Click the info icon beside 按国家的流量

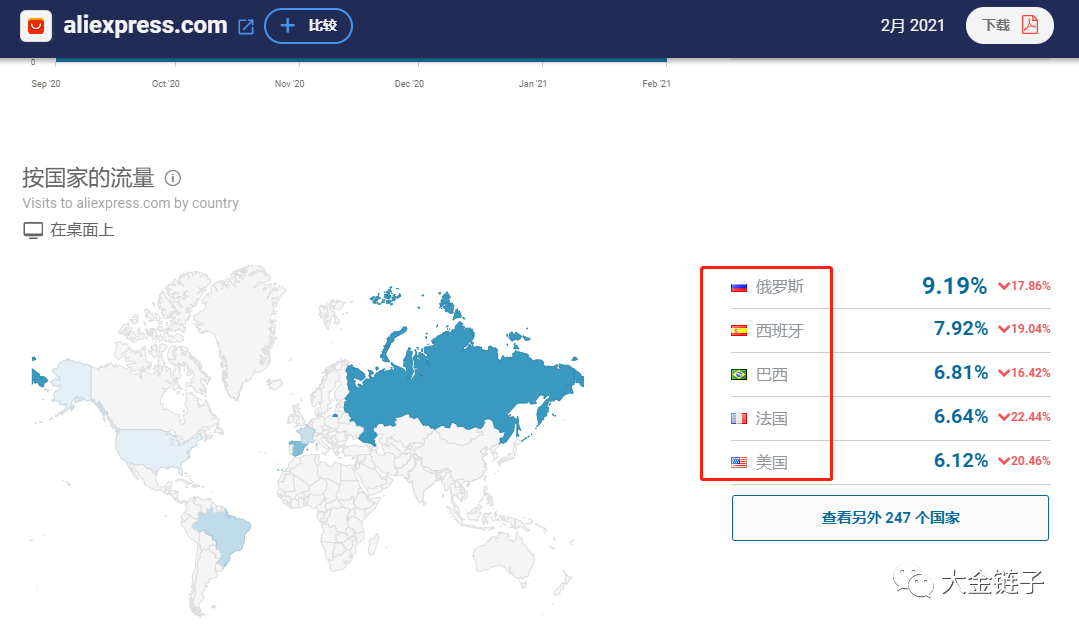point(173,178)
